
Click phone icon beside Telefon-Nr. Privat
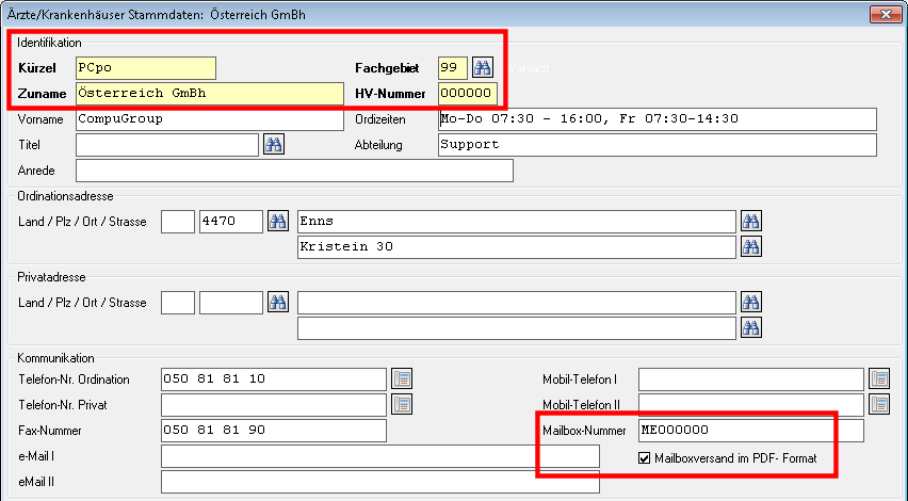pyautogui.click(x=402, y=404)
